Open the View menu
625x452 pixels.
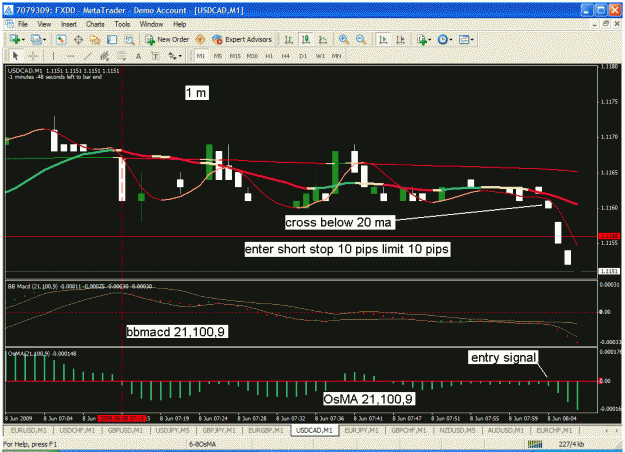coord(44,24)
